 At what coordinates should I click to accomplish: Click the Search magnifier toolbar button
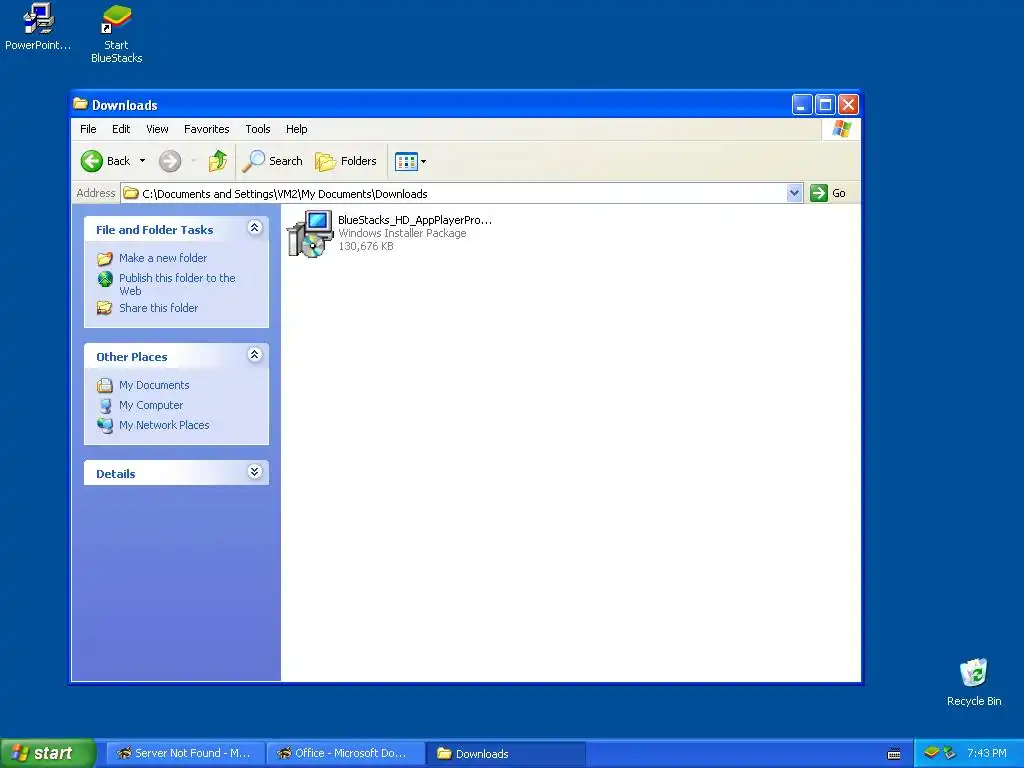[272, 161]
